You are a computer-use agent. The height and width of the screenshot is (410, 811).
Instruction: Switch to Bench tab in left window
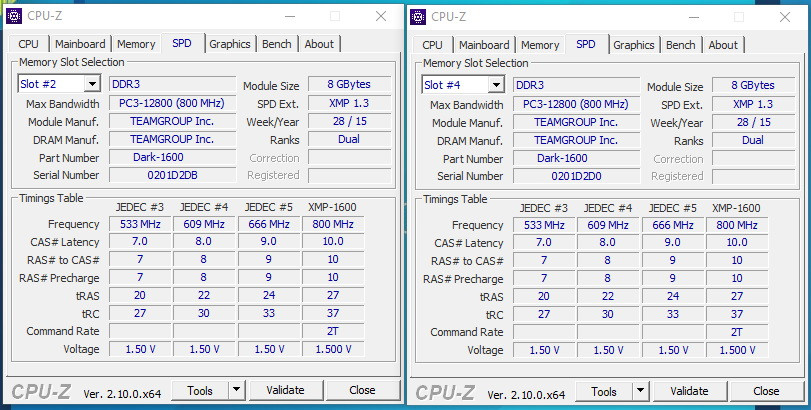pos(277,44)
